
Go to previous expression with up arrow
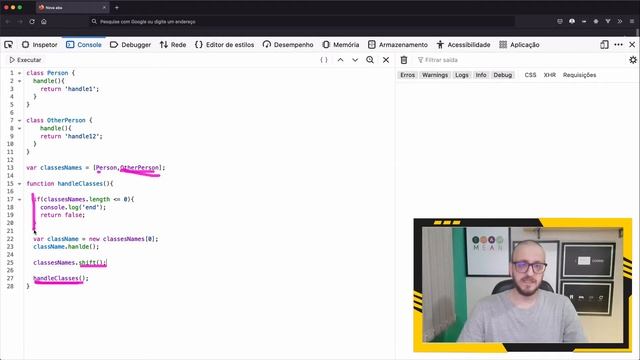(x=340, y=60)
